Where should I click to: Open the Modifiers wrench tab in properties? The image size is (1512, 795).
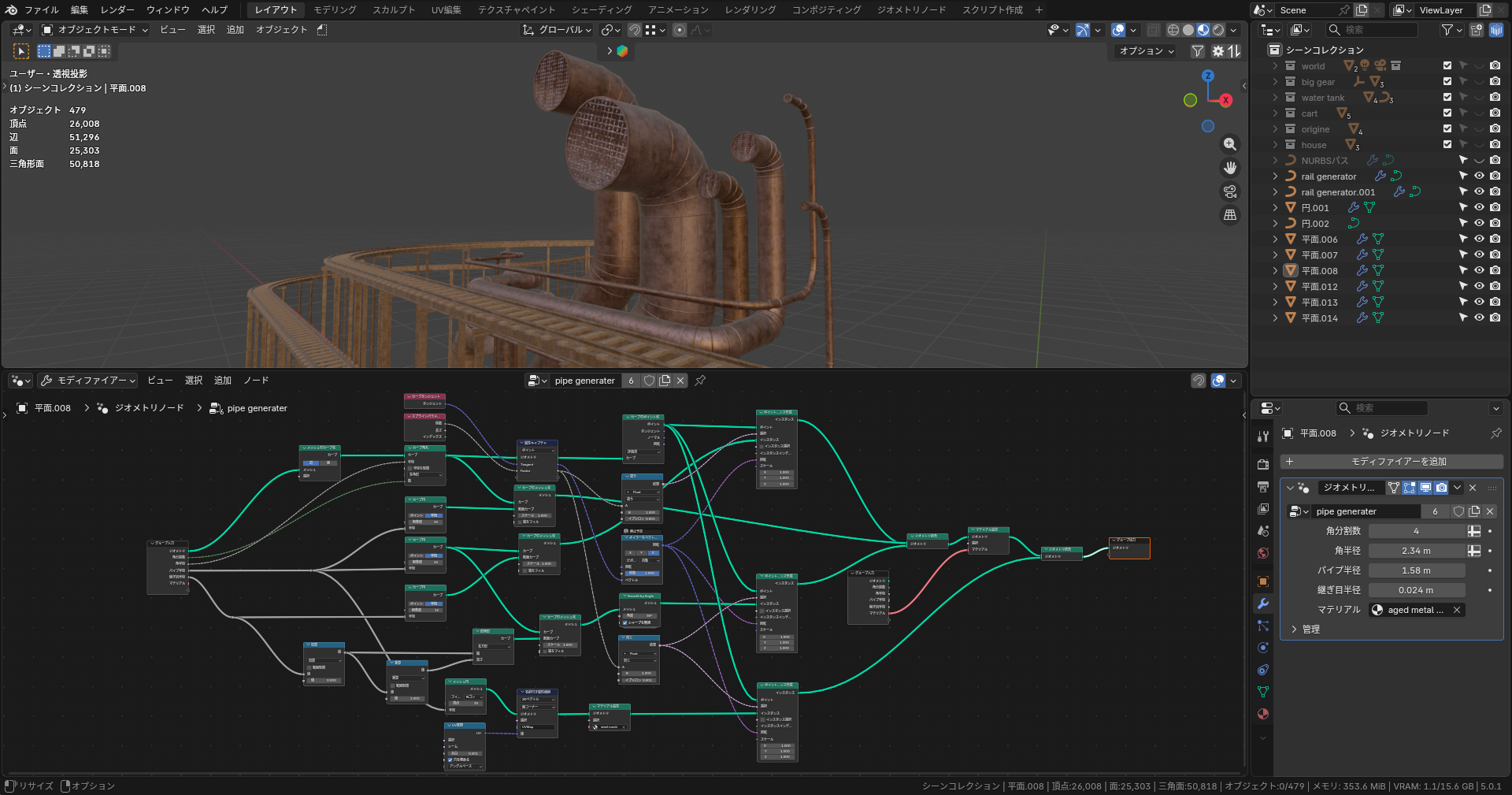pos(1263,604)
